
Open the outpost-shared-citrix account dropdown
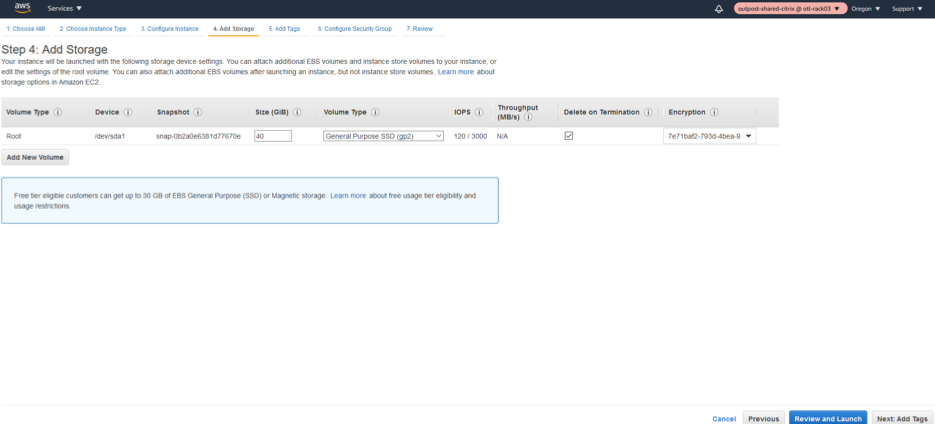pos(790,9)
